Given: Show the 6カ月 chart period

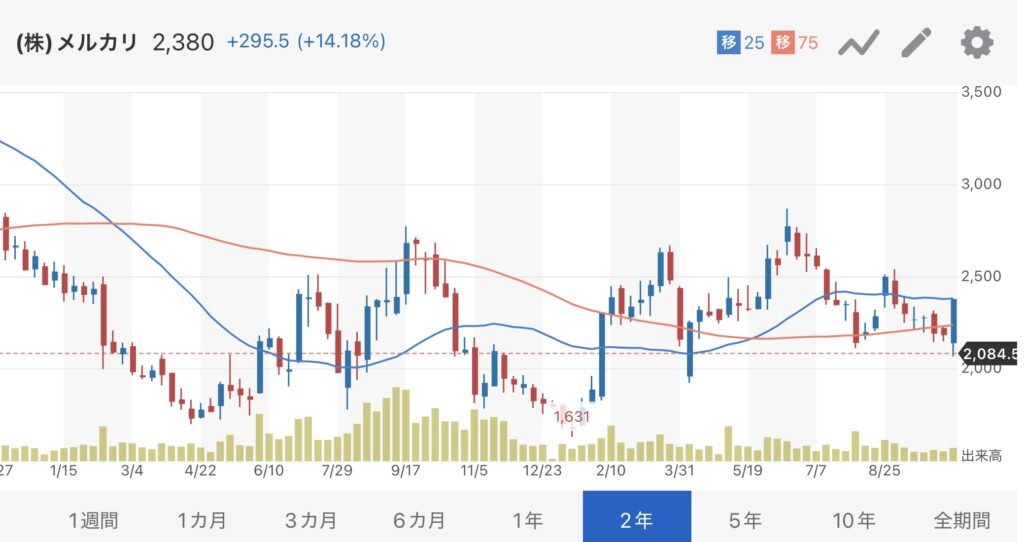Looking at the screenshot, I should (420, 520).
